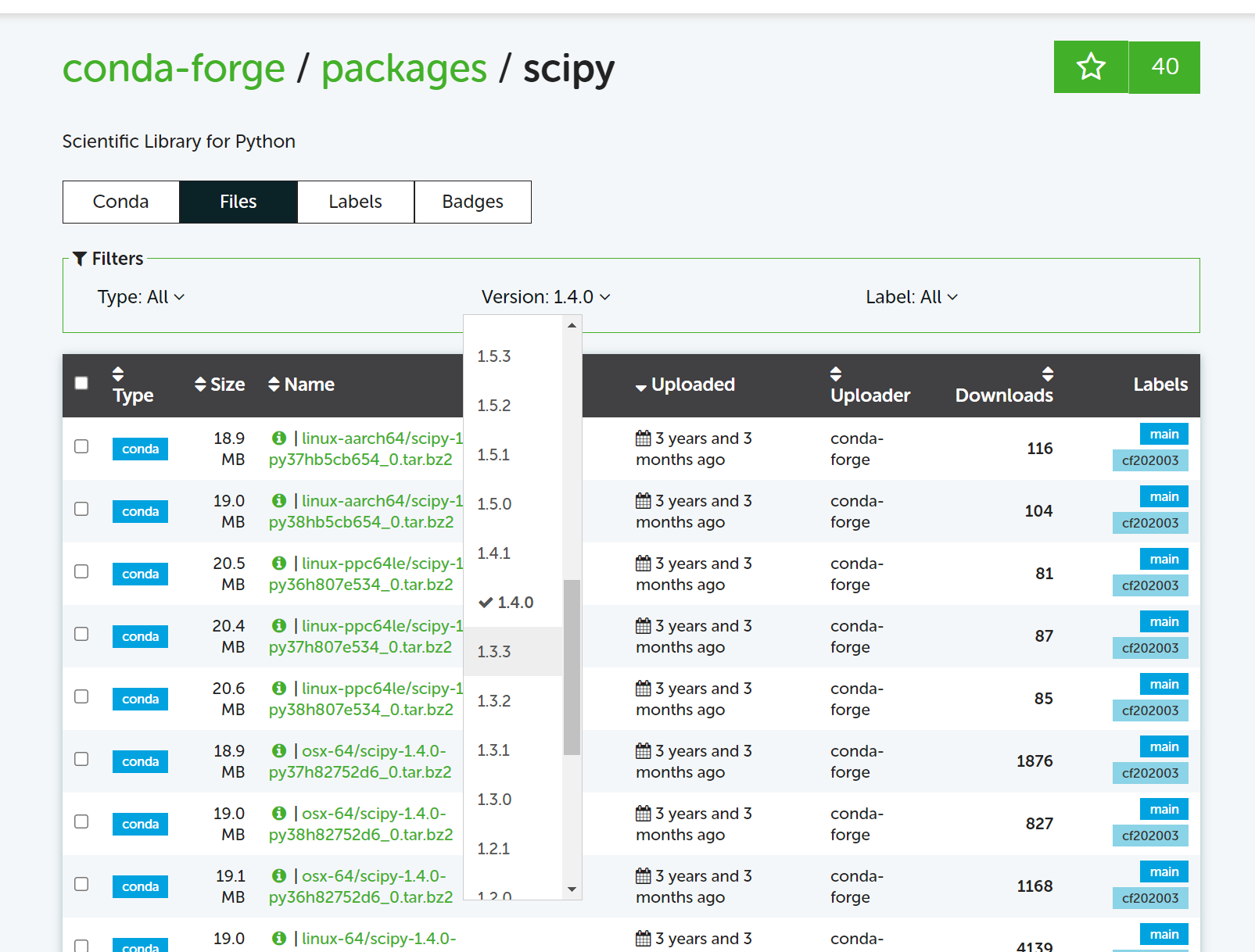1255x952 pixels.
Task: Switch to the Labels tab
Action: point(356,202)
